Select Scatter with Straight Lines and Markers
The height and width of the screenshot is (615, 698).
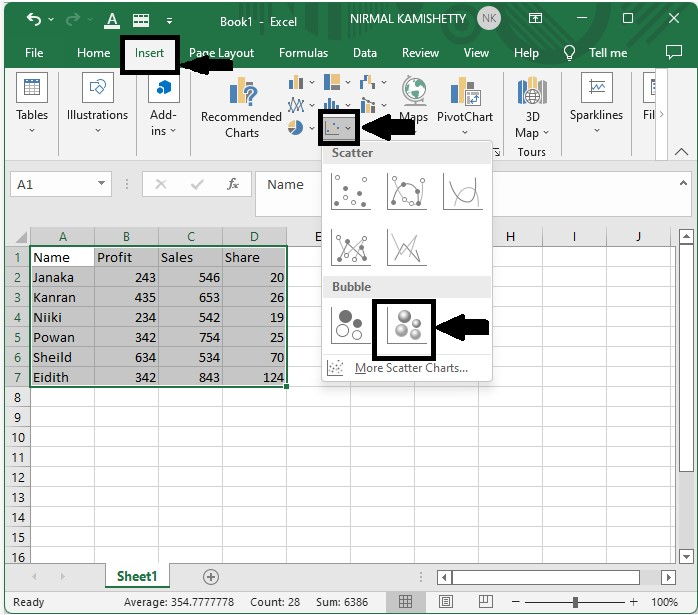click(x=351, y=247)
